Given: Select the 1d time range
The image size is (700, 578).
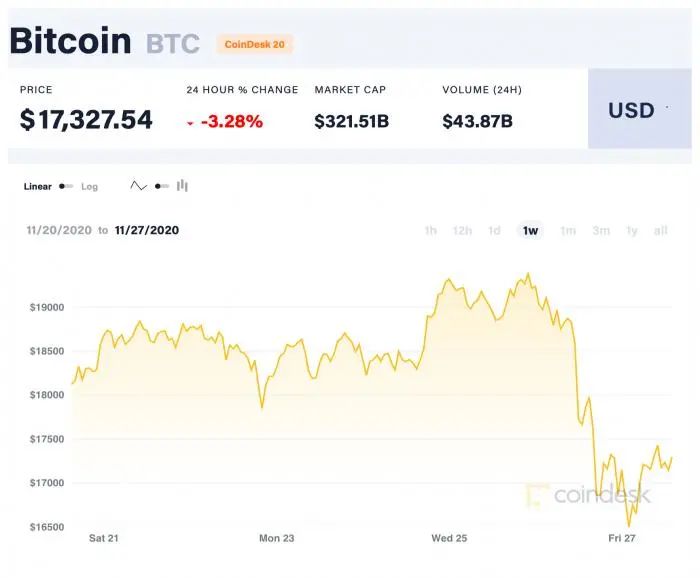Looking at the screenshot, I should click(x=494, y=230).
